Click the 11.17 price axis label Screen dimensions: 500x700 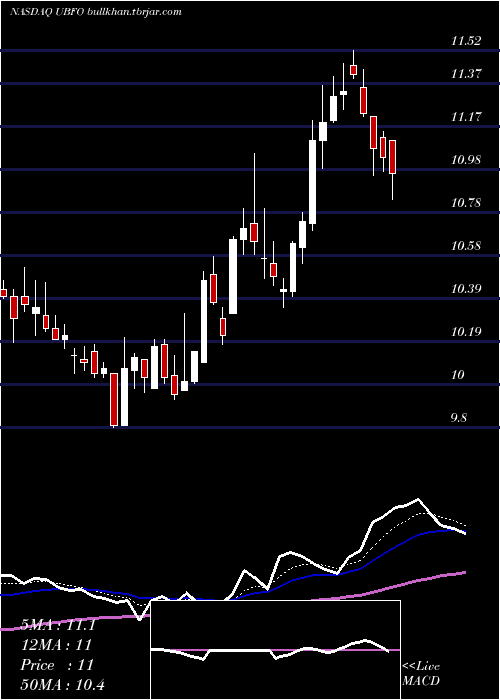pyautogui.click(x=466, y=117)
